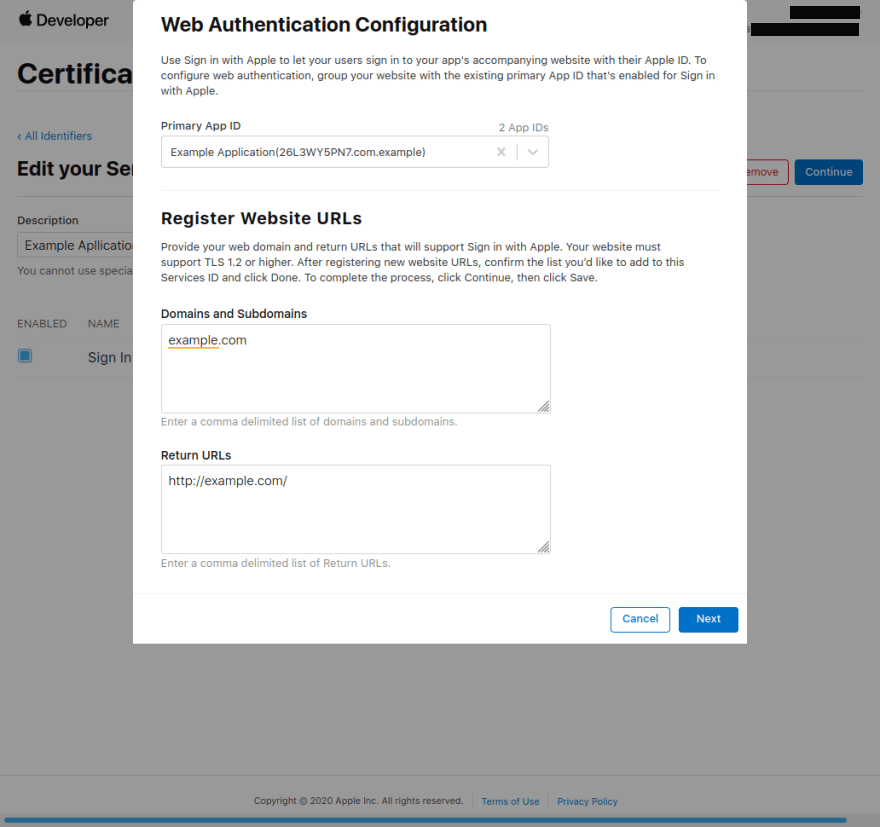
Task: Click the blue Continue button
Action: 828,172
